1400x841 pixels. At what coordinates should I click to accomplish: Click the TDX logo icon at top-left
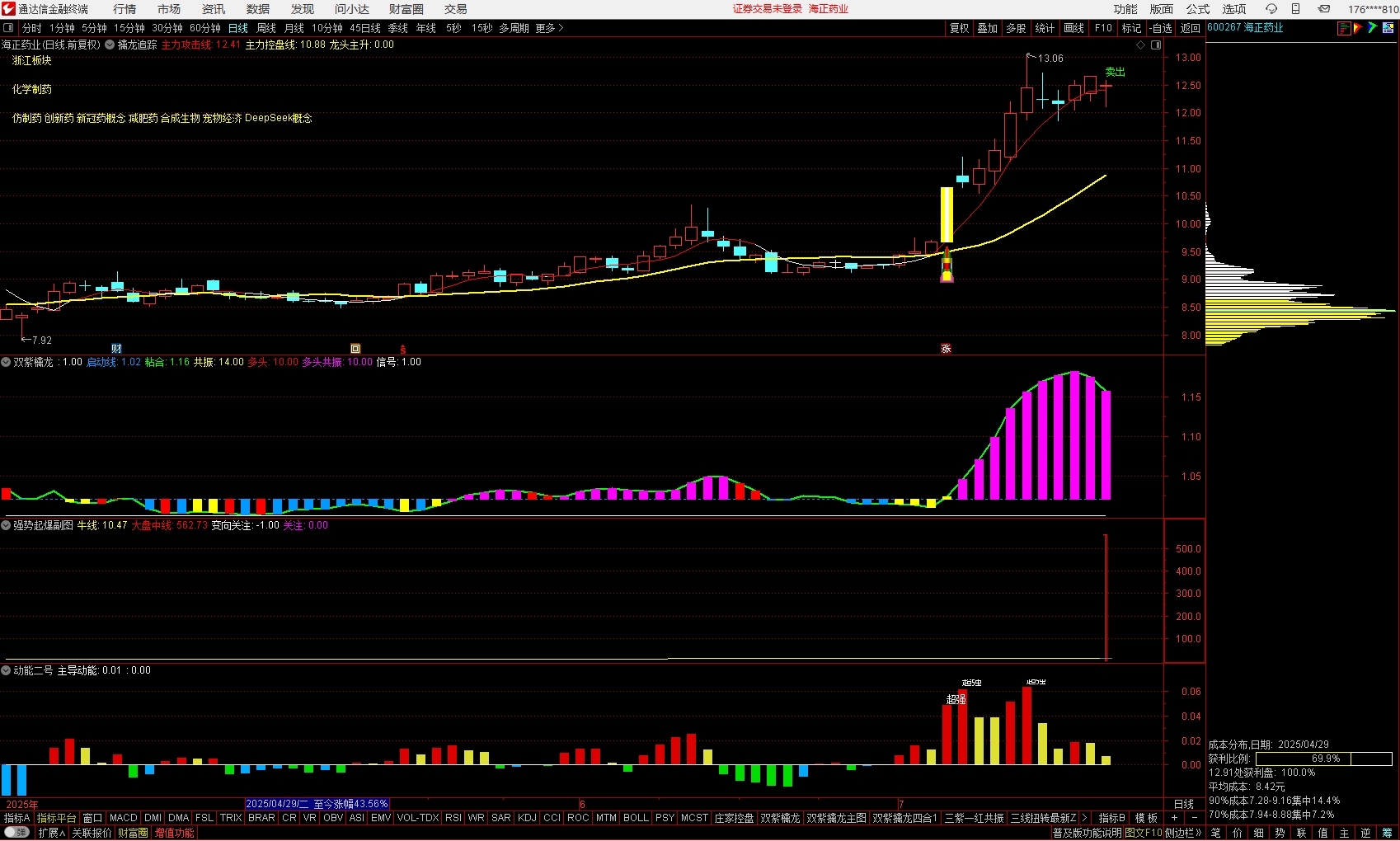coord(8,9)
